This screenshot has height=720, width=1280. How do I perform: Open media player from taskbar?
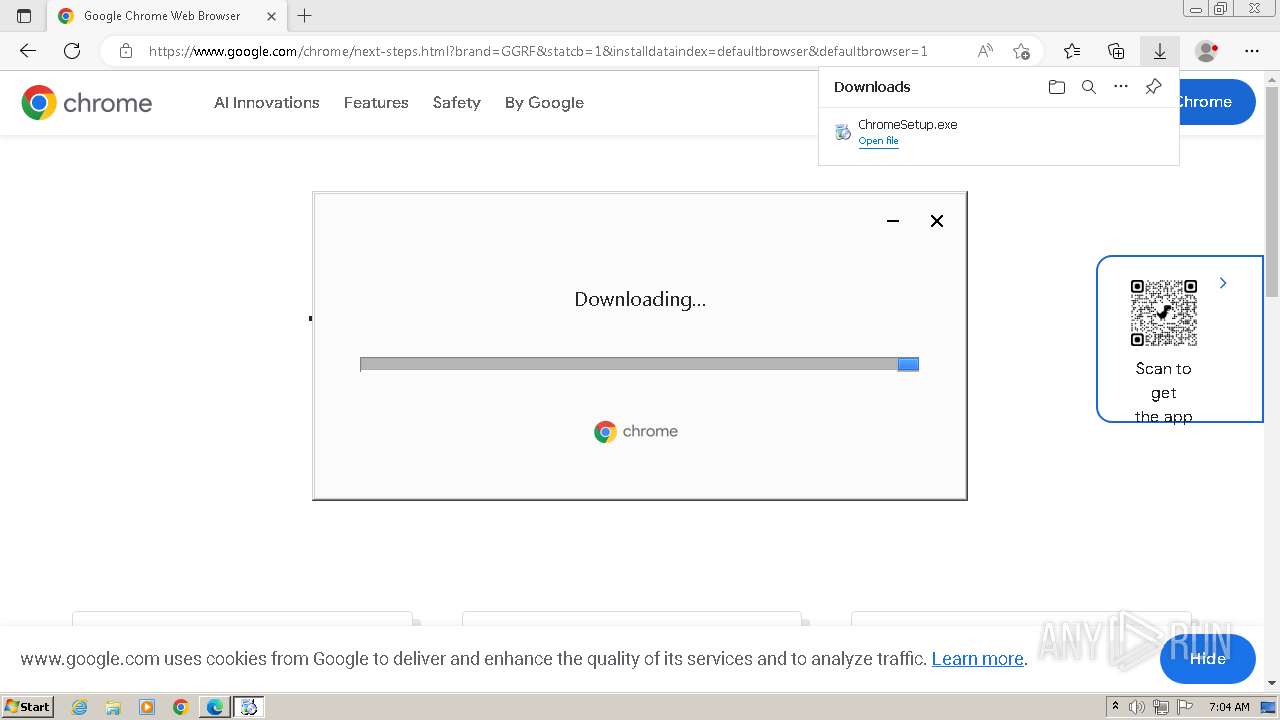pos(147,707)
